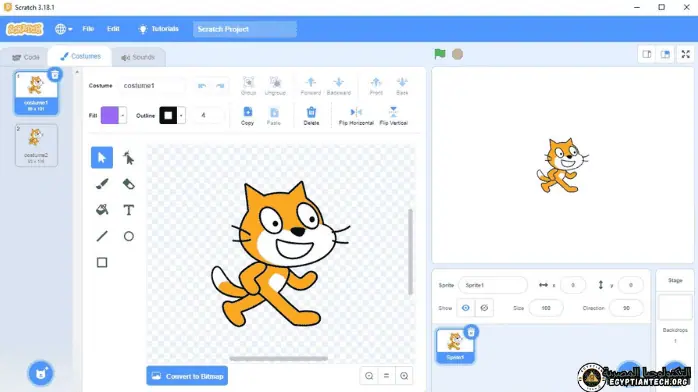The width and height of the screenshot is (698, 392).
Task: Open Choose a Costume cat button
Action: click(x=41, y=373)
